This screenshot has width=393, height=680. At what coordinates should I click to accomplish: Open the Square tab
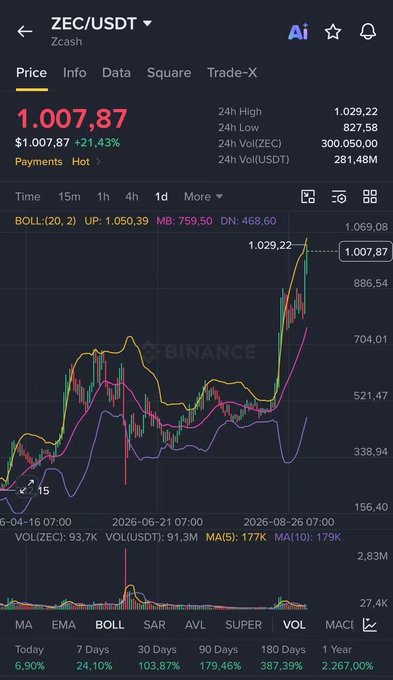pyautogui.click(x=169, y=72)
